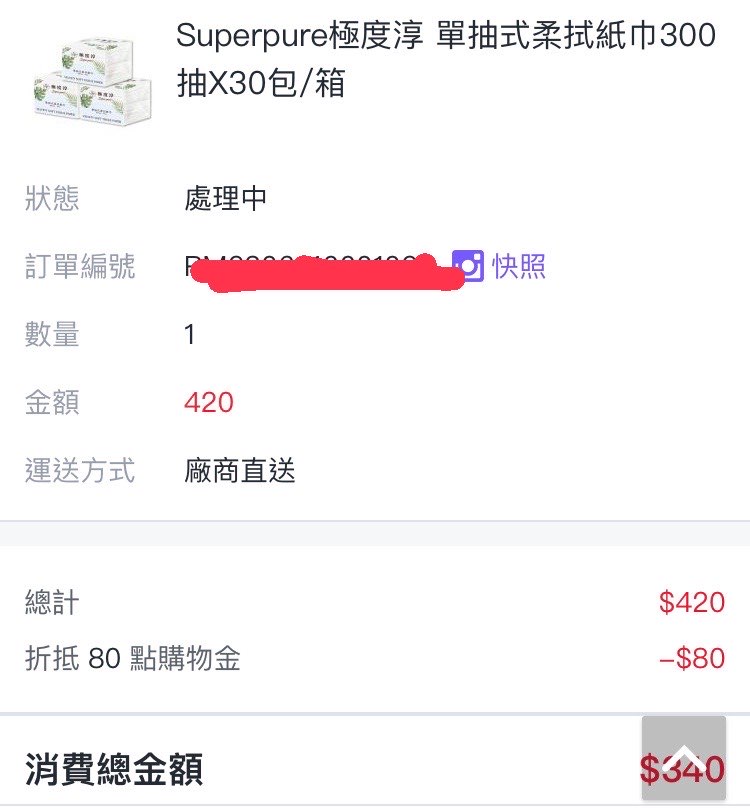Click the 折抵 80 點購物金 line

coord(133,659)
